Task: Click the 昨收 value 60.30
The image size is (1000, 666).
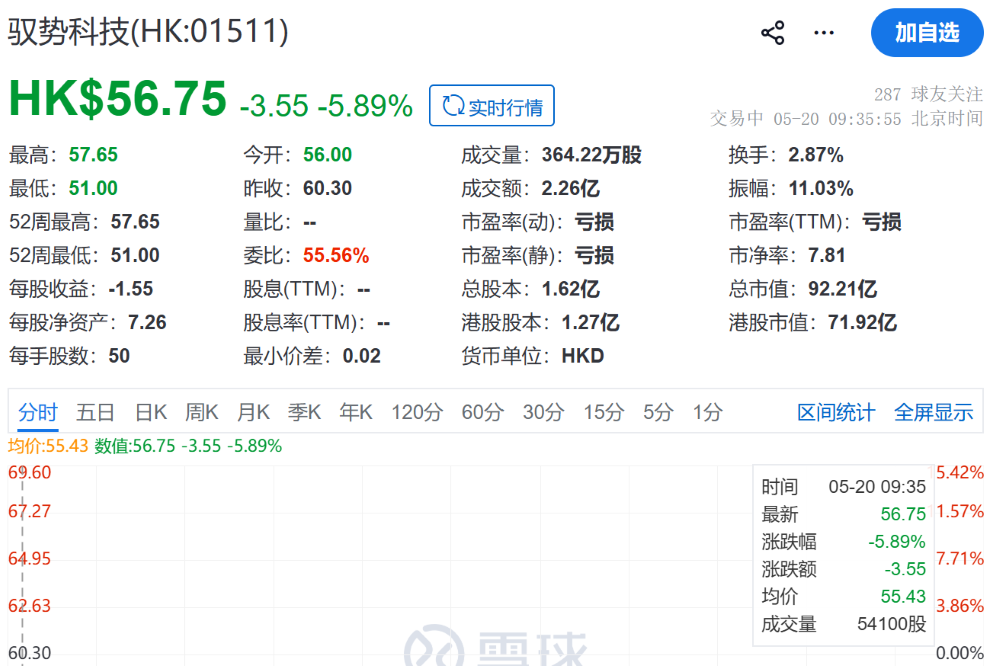Action: pos(327,188)
